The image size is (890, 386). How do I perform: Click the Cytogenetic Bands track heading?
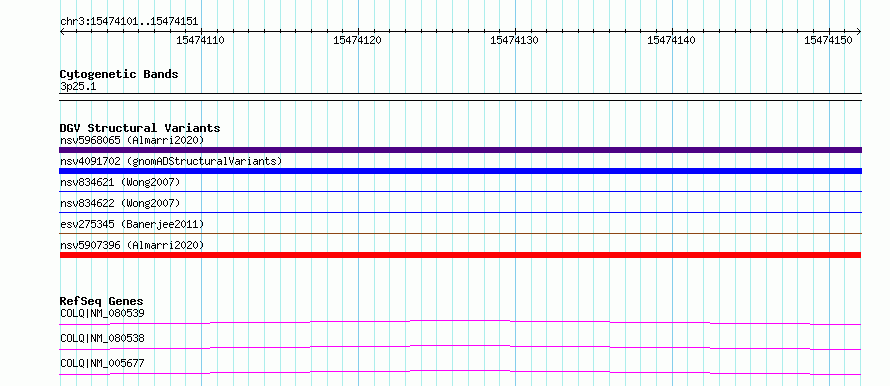(119, 74)
